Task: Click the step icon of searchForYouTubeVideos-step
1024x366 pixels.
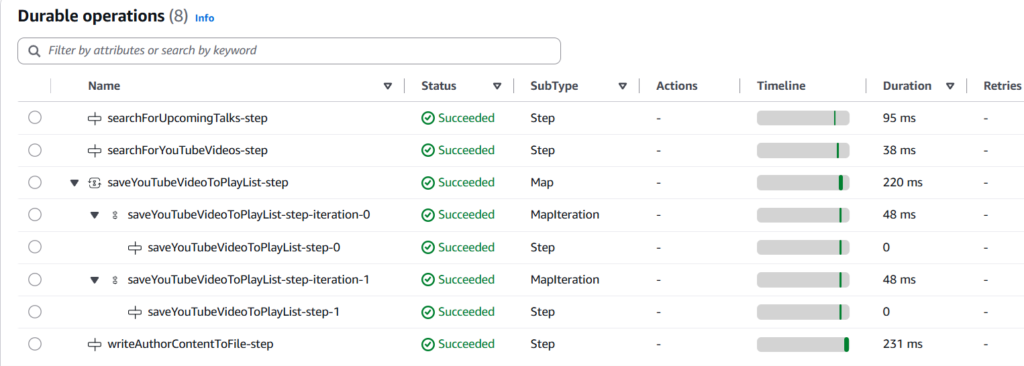Action: coord(95,150)
